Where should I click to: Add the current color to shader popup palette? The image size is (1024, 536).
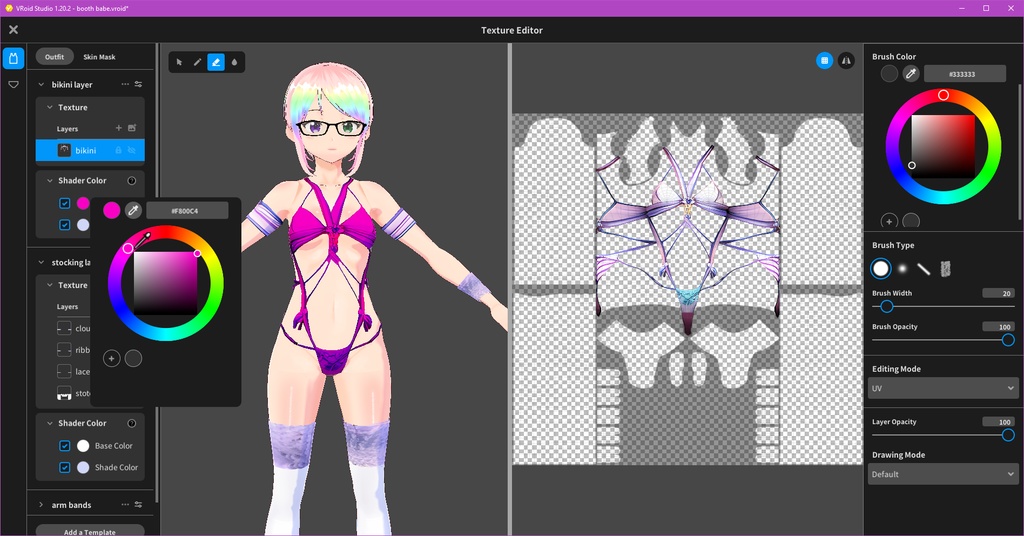pyautogui.click(x=112, y=358)
